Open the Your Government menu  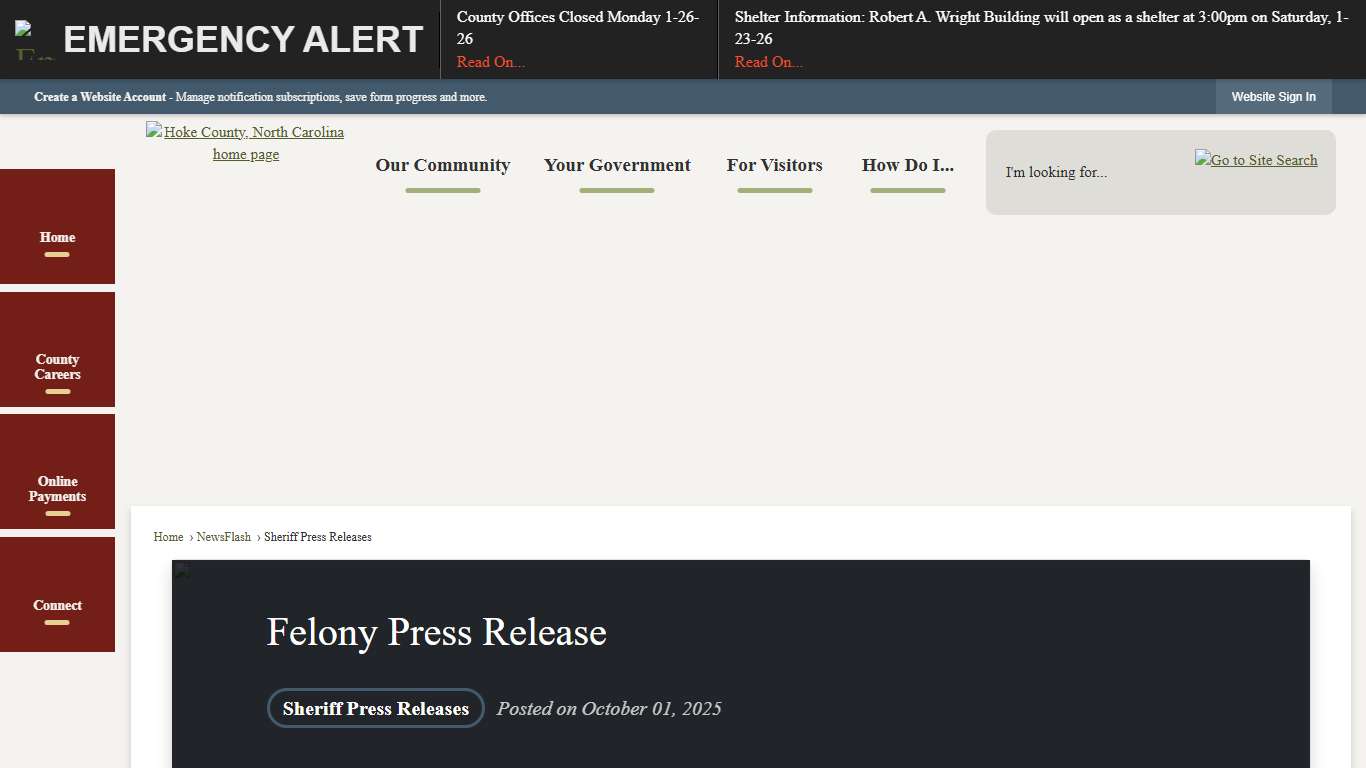coord(617,165)
